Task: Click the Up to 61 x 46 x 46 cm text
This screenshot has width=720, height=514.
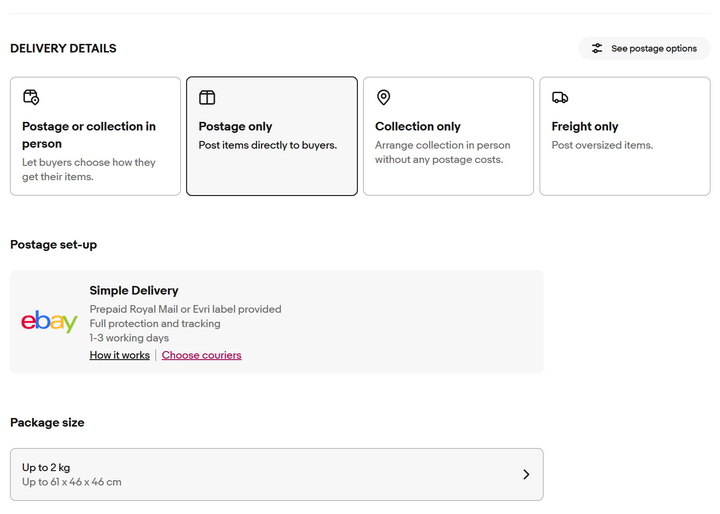Action: click(72, 482)
